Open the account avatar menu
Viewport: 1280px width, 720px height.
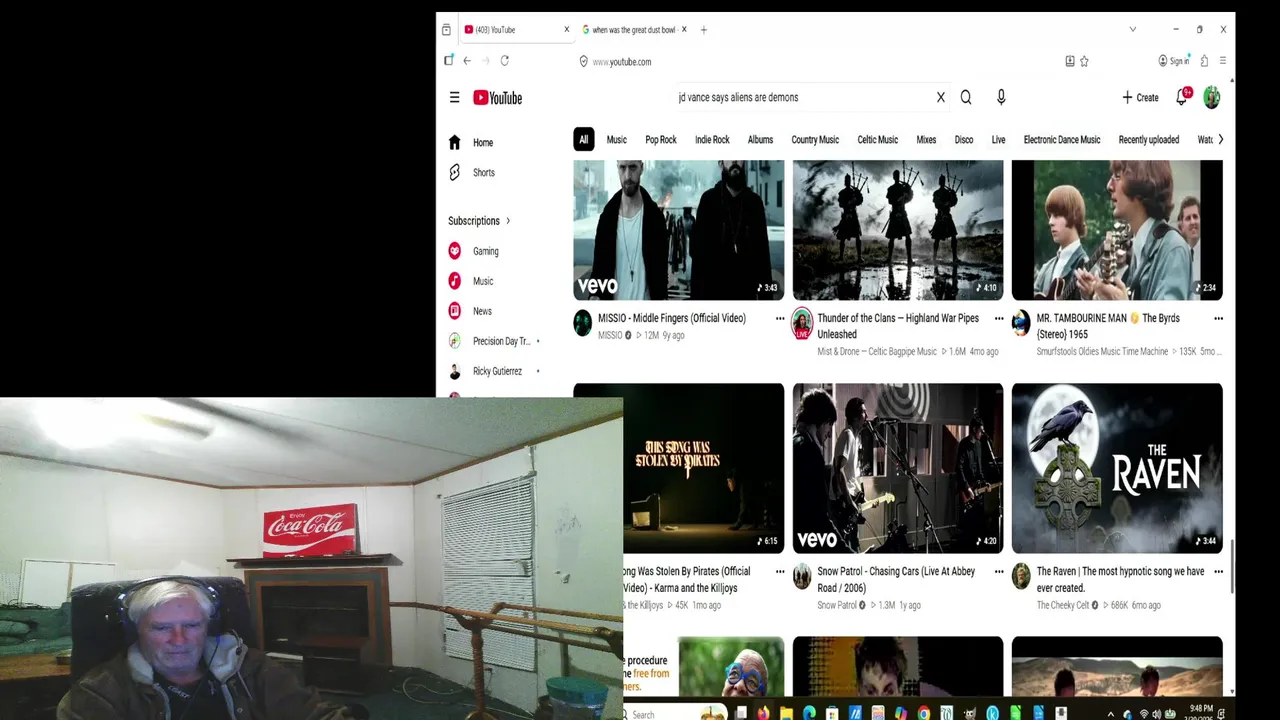point(1211,97)
